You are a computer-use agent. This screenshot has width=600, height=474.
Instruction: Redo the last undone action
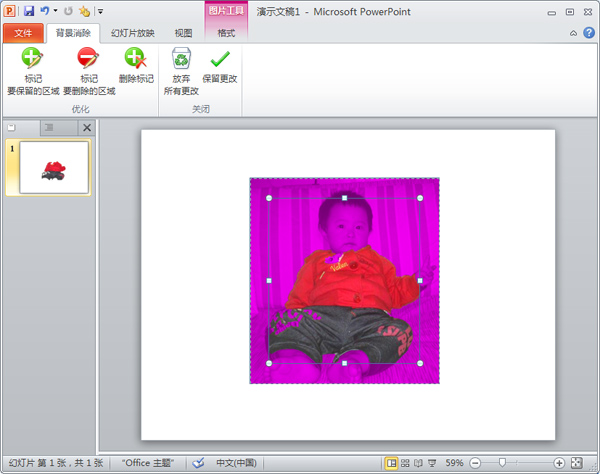coord(68,11)
